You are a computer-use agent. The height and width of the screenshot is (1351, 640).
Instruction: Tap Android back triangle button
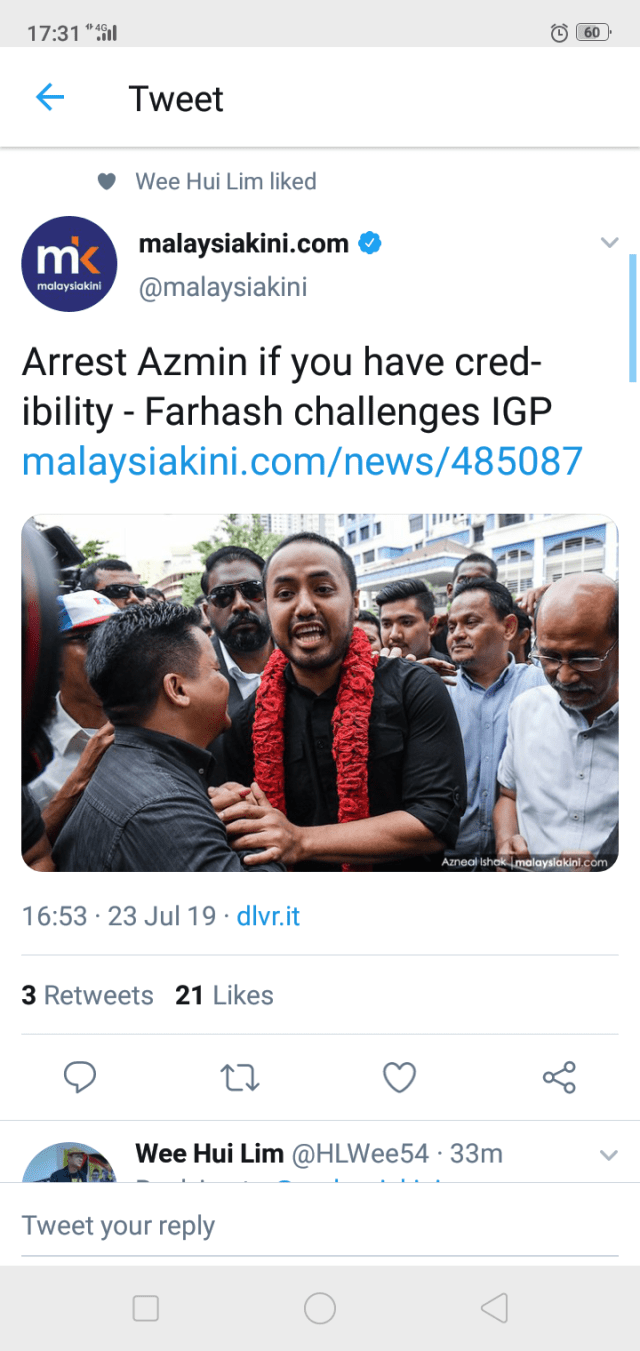(x=494, y=1308)
